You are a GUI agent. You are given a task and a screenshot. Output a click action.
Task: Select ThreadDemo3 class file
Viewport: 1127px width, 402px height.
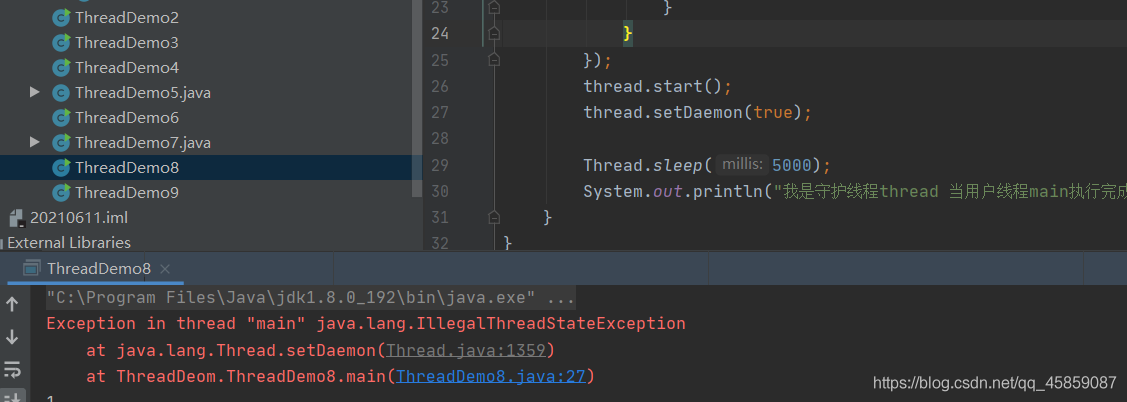tap(126, 42)
